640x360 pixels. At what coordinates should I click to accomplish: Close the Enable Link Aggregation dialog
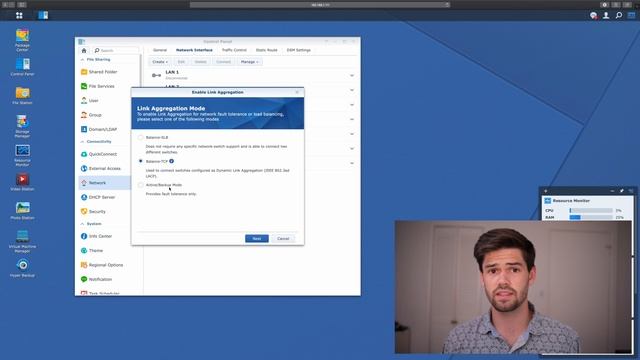pos(297,92)
